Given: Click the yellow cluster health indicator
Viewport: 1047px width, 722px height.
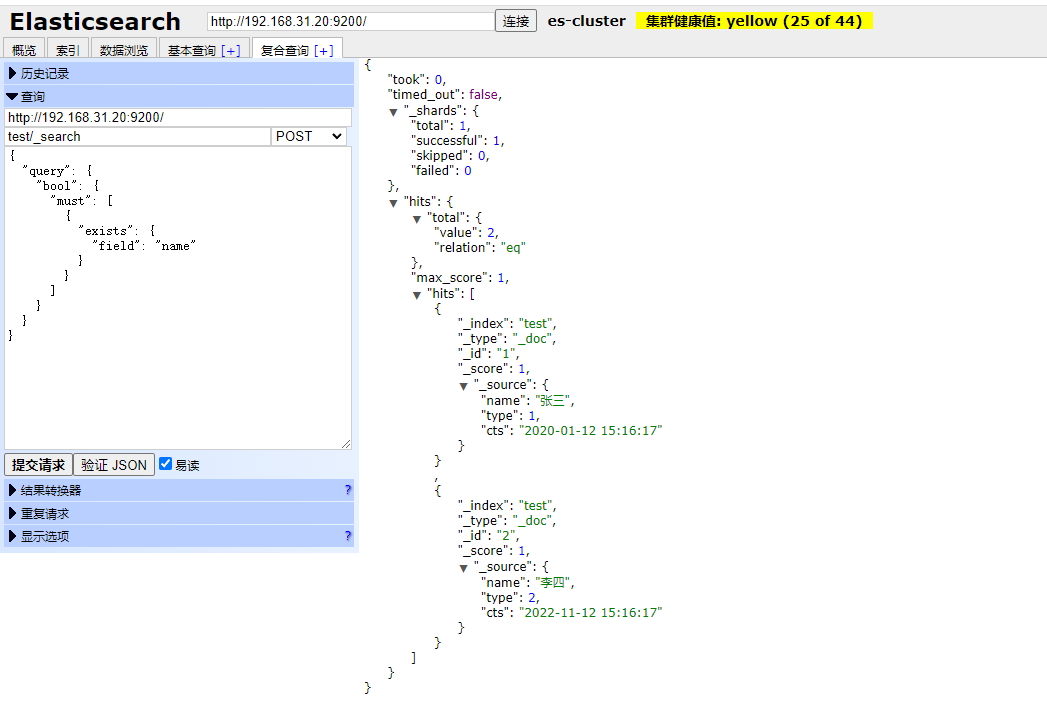Looking at the screenshot, I should point(754,21).
